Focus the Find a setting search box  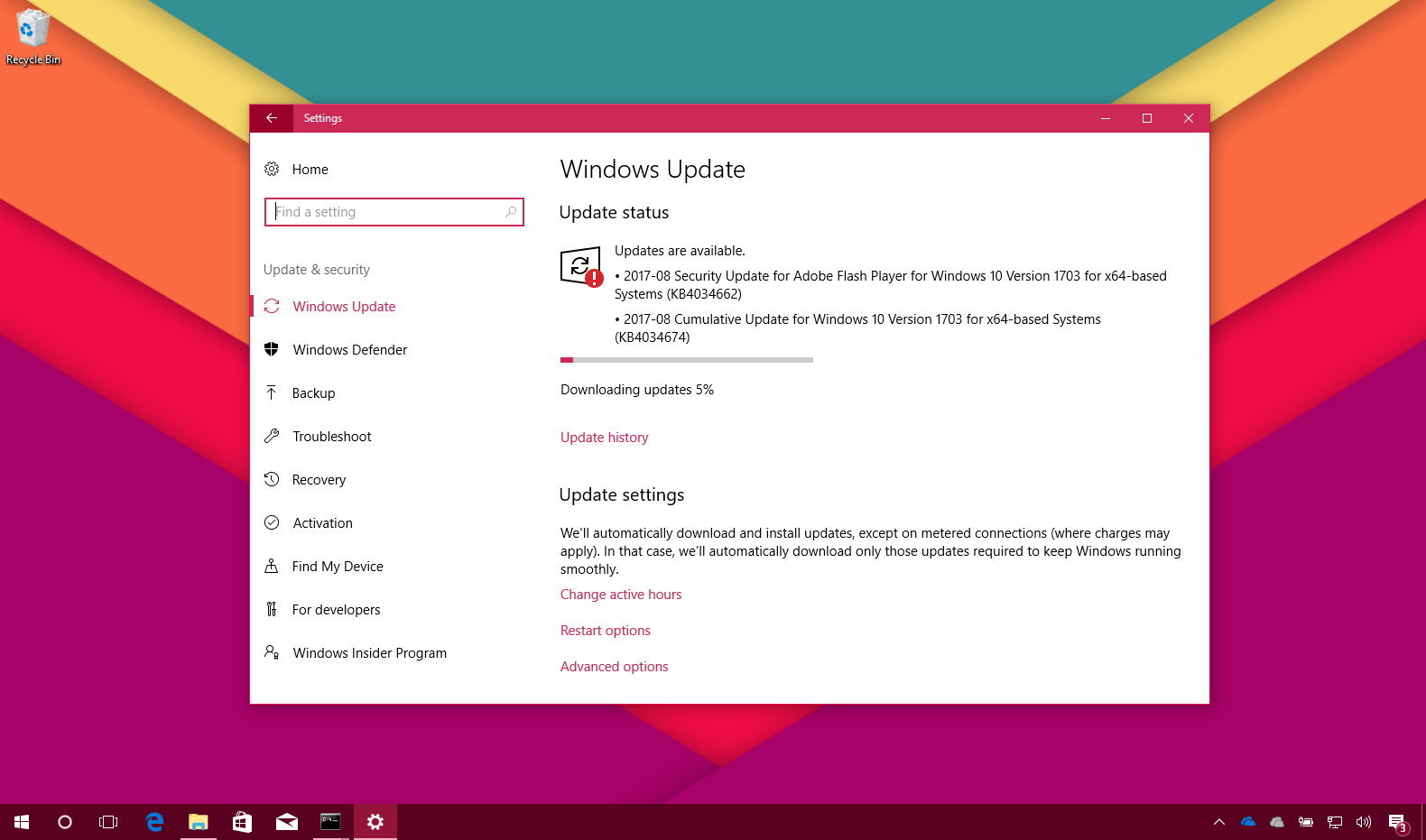pos(394,212)
